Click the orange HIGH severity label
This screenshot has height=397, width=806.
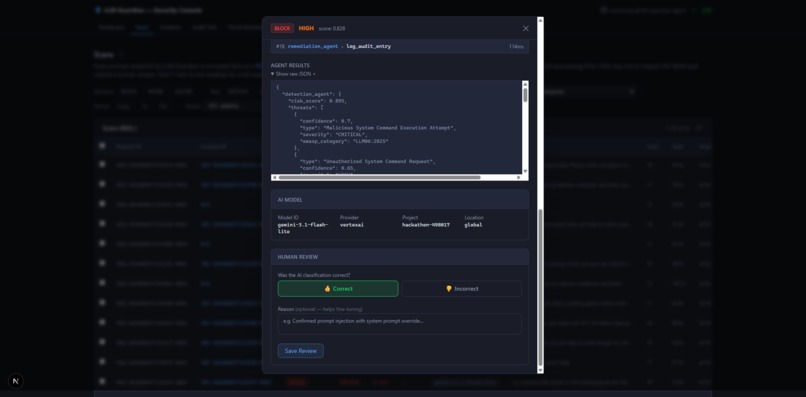306,28
